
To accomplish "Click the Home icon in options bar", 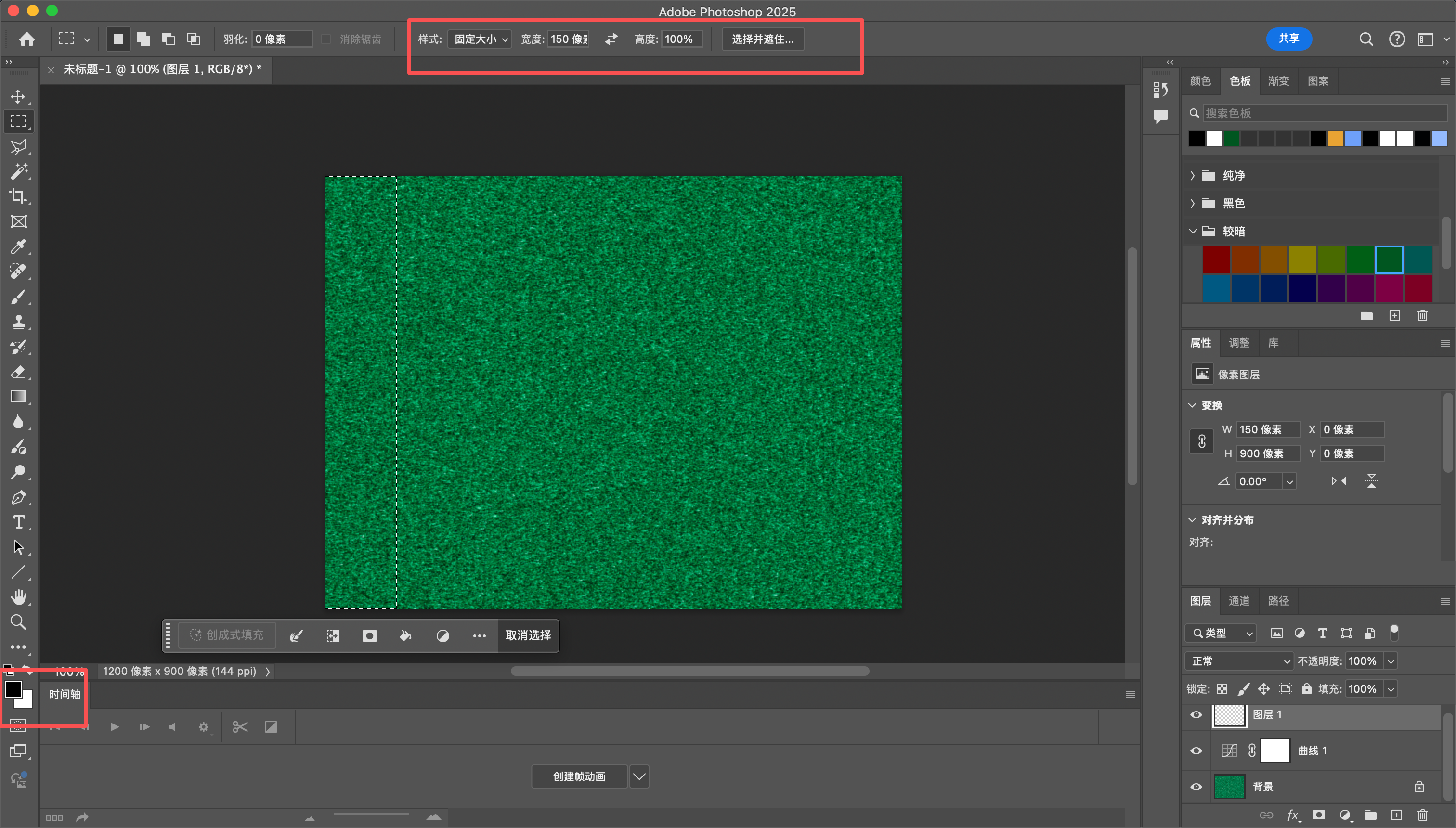I will click(x=27, y=39).
